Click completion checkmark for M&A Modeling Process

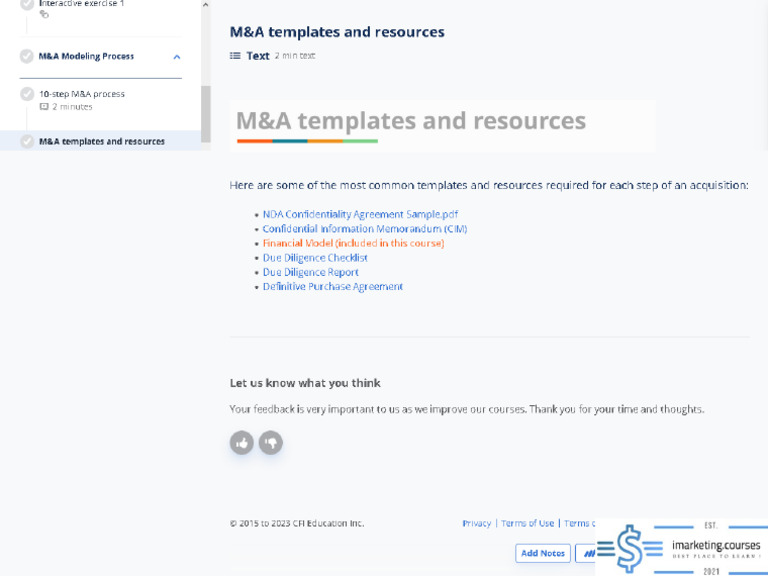pos(26,56)
